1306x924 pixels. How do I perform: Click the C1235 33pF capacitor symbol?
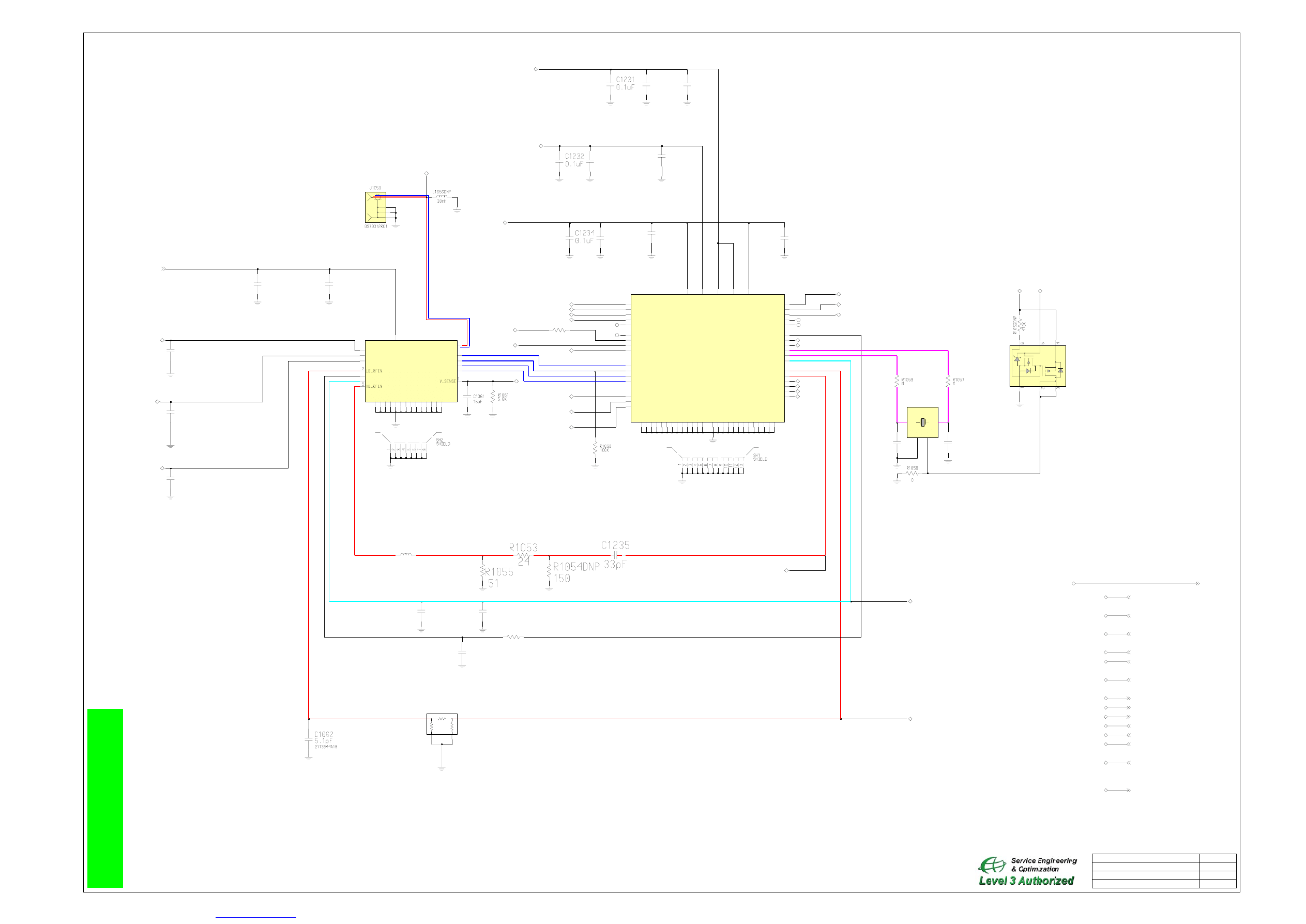pos(614,555)
